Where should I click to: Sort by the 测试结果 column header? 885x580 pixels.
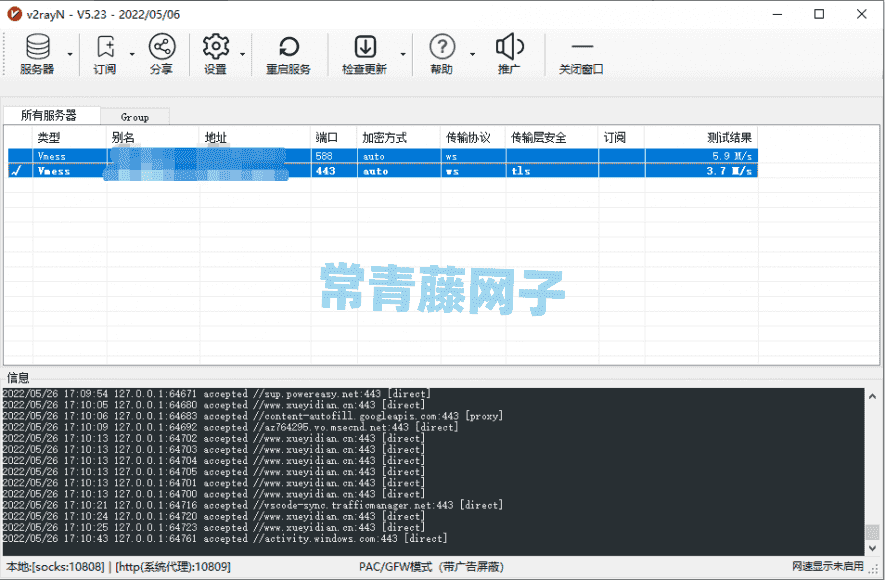tap(702, 137)
